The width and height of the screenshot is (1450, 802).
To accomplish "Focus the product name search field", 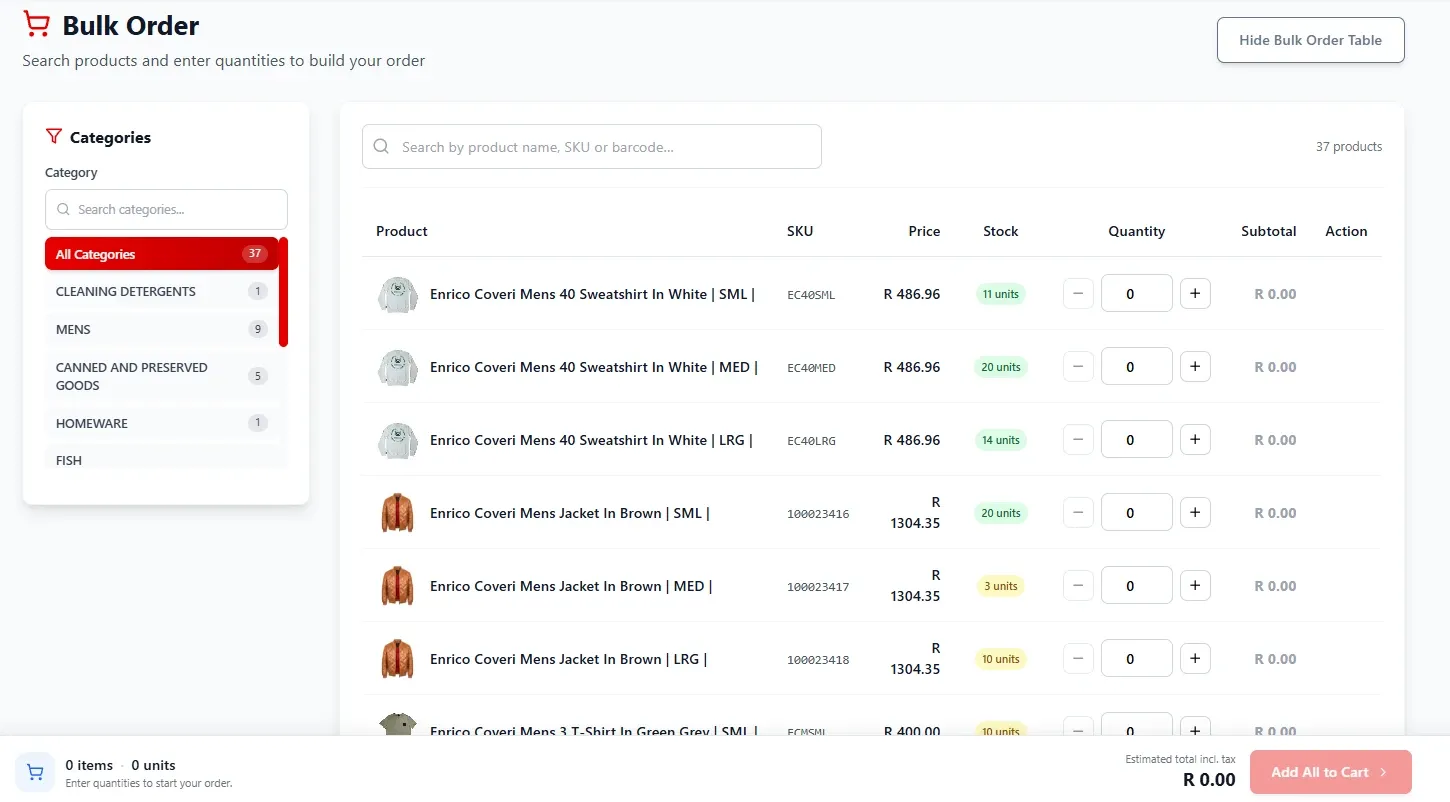I will [x=591, y=146].
